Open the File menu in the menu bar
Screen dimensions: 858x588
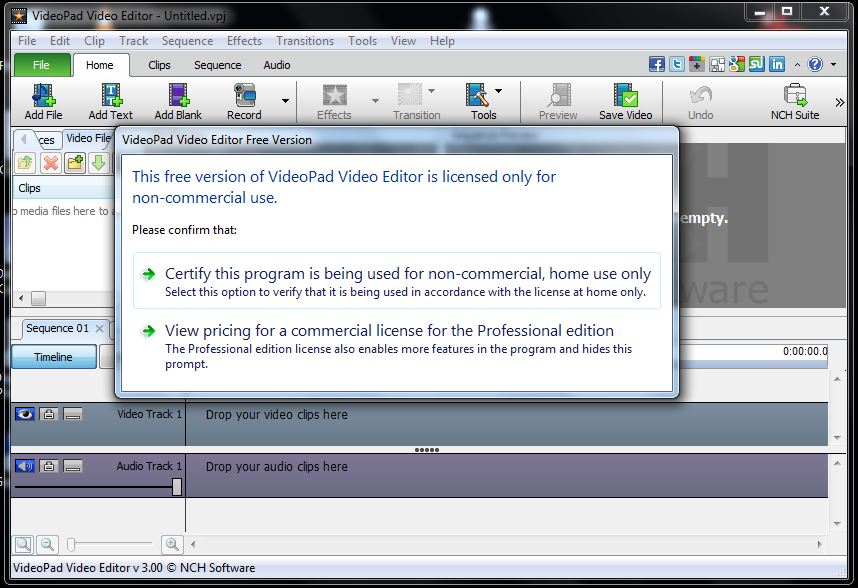point(27,40)
